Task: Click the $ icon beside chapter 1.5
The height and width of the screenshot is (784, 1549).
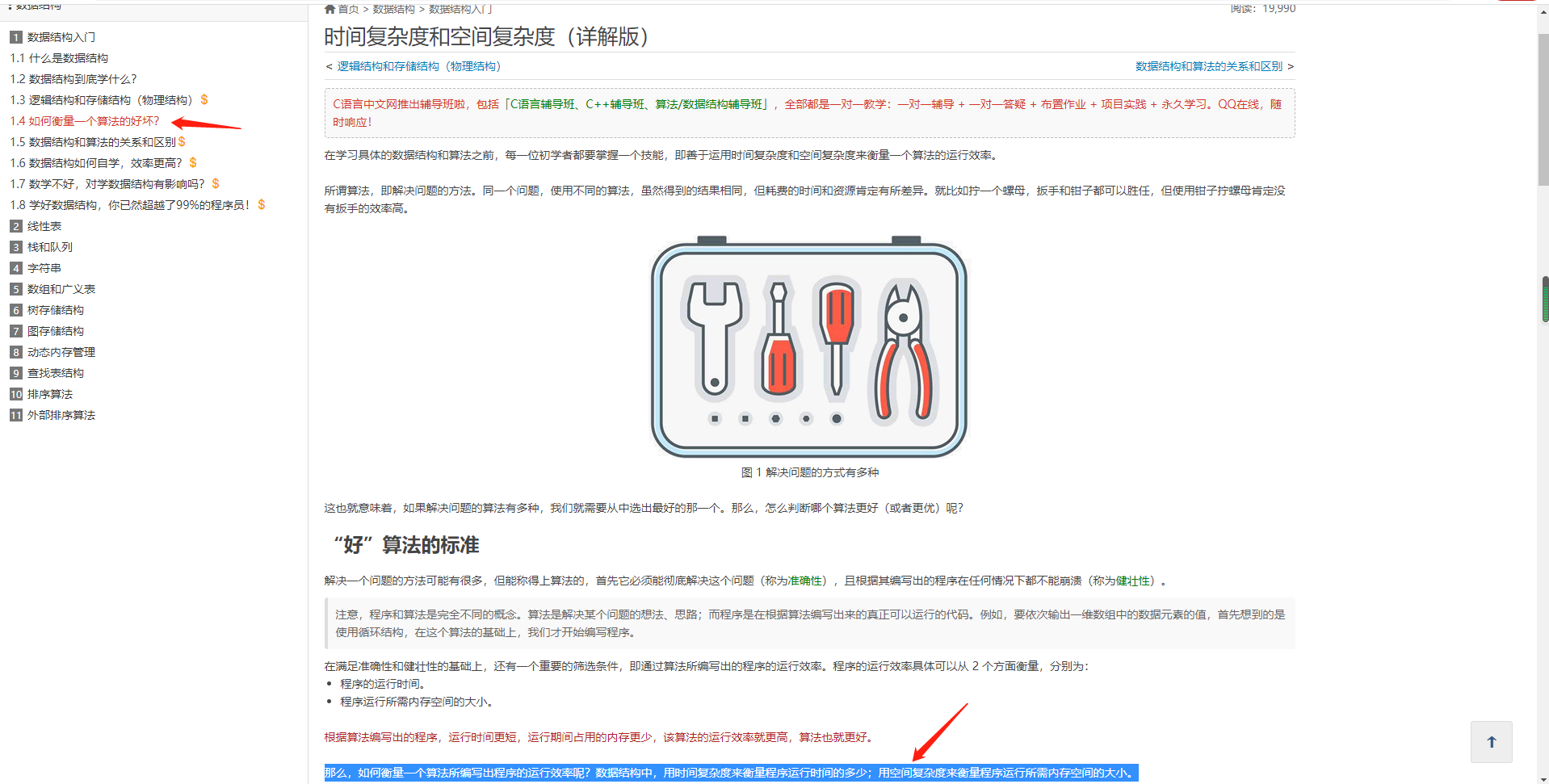Action: tap(183, 141)
